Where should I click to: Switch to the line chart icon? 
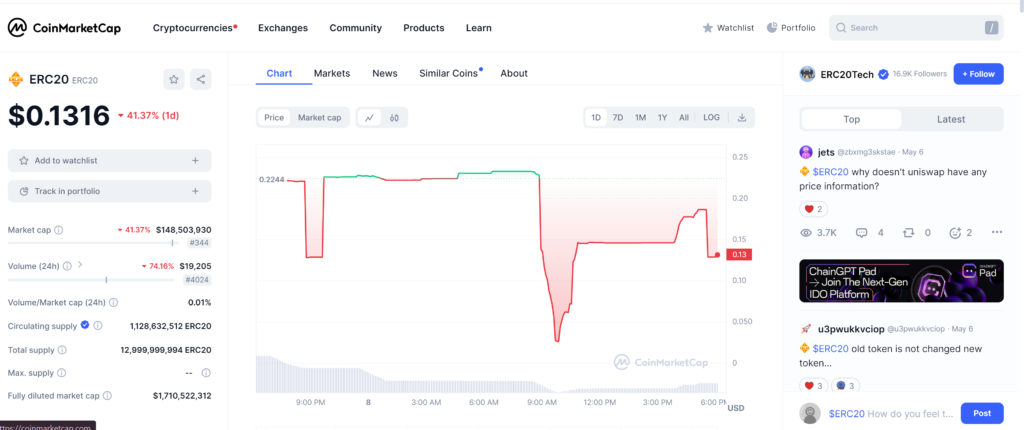(x=369, y=118)
